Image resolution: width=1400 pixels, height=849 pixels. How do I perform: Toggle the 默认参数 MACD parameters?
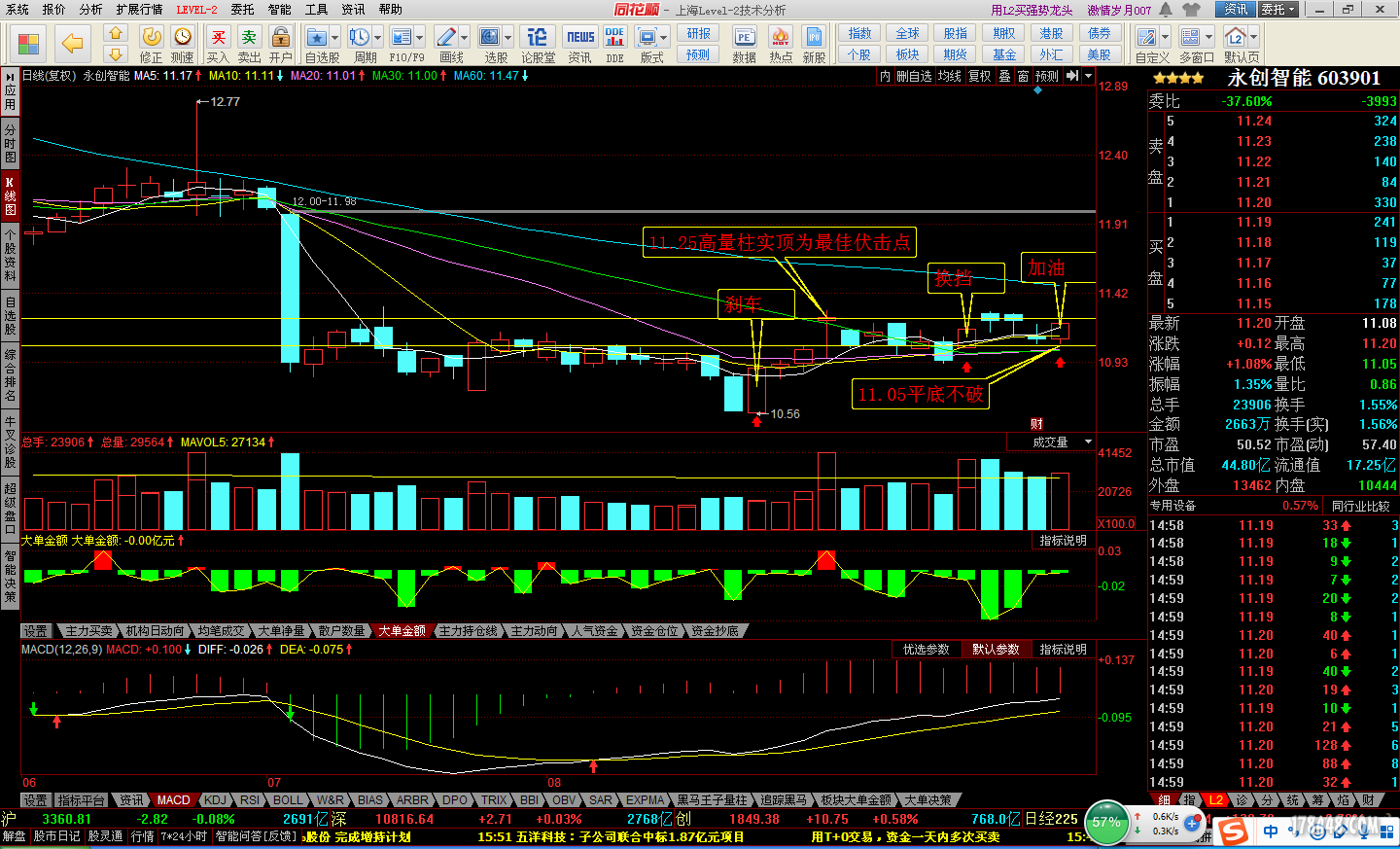(996, 649)
